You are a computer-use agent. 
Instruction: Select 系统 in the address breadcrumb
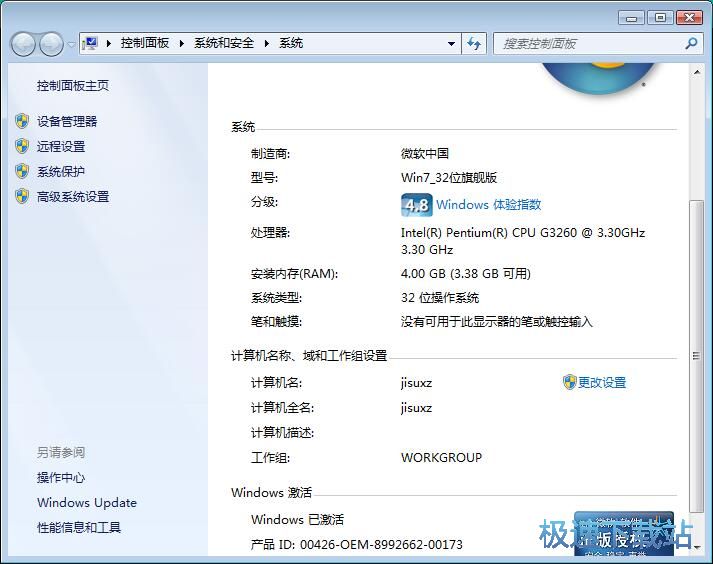pyautogui.click(x=291, y=43)
